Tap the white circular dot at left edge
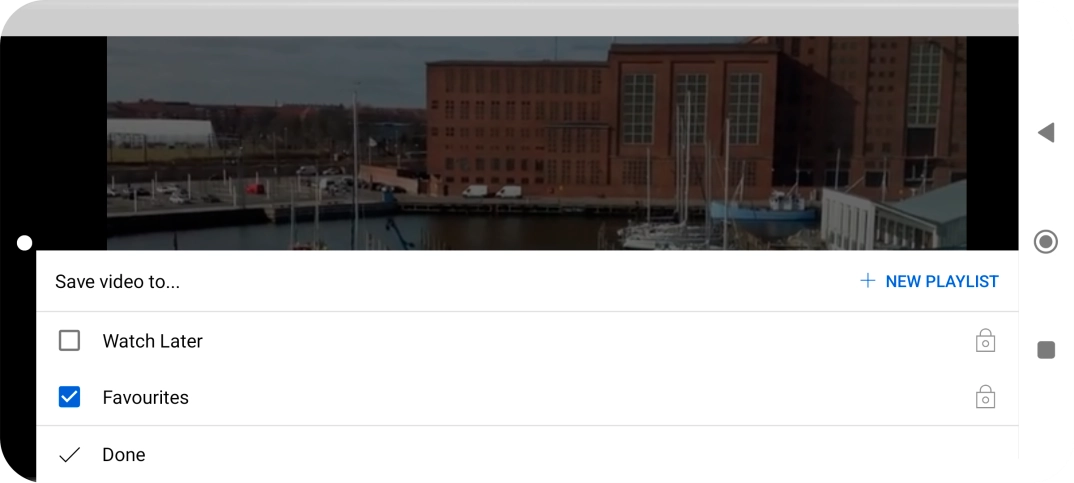Screen dimensions: 1074x483 pos(24,243)
